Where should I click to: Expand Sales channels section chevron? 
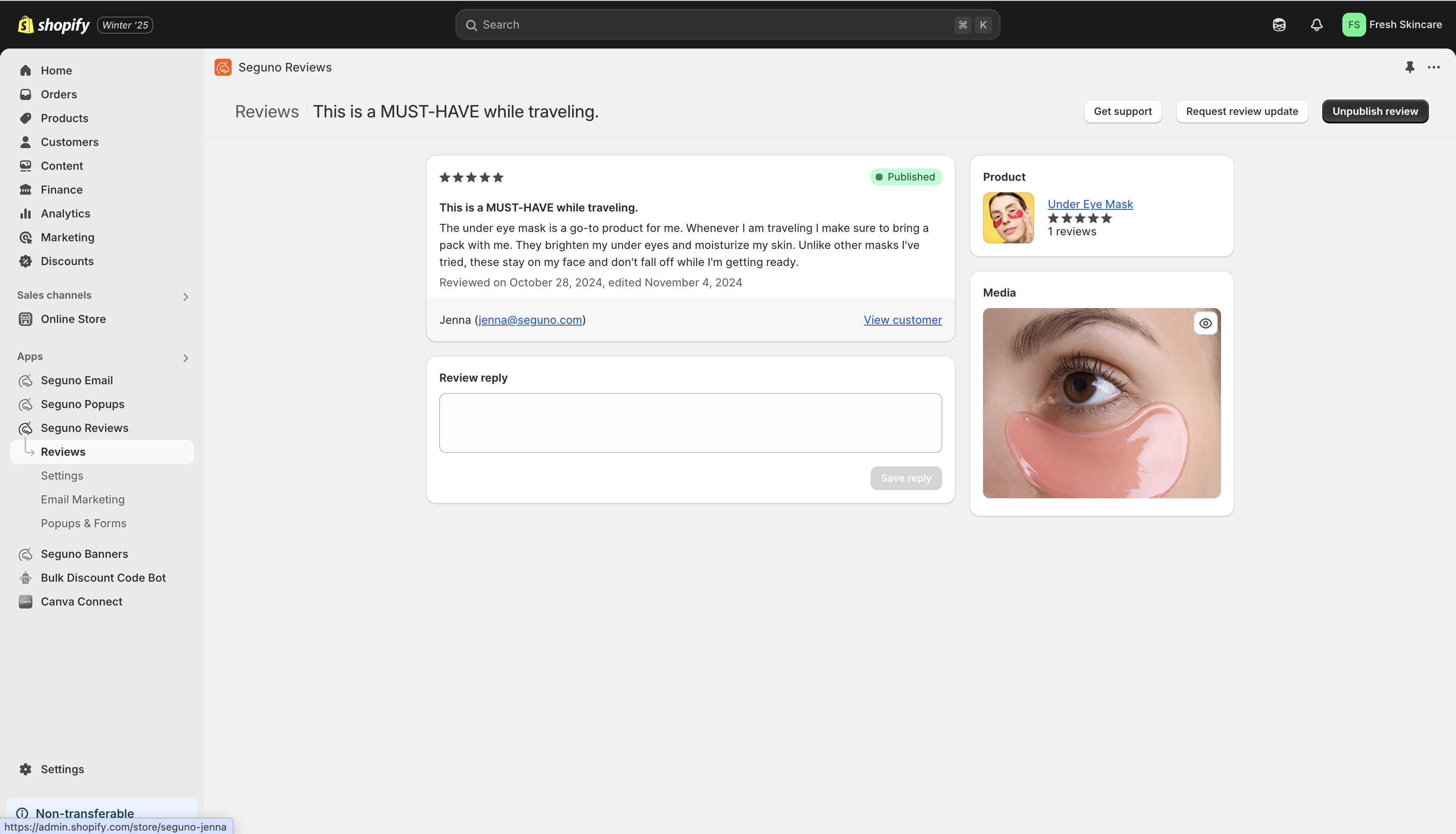185,297
